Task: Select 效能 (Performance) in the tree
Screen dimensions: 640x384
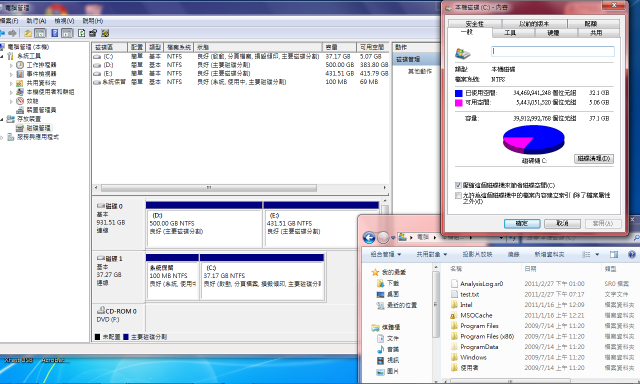Action: coord(32,101)
